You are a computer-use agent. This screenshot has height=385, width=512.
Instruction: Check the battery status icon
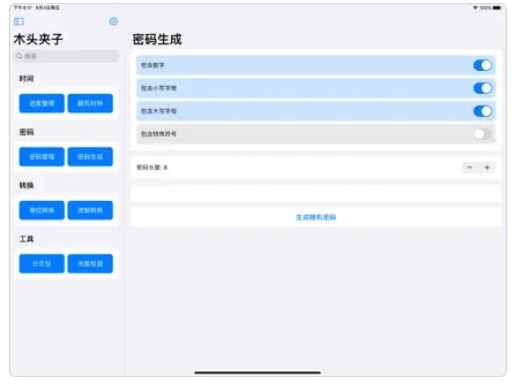point(497,8)
